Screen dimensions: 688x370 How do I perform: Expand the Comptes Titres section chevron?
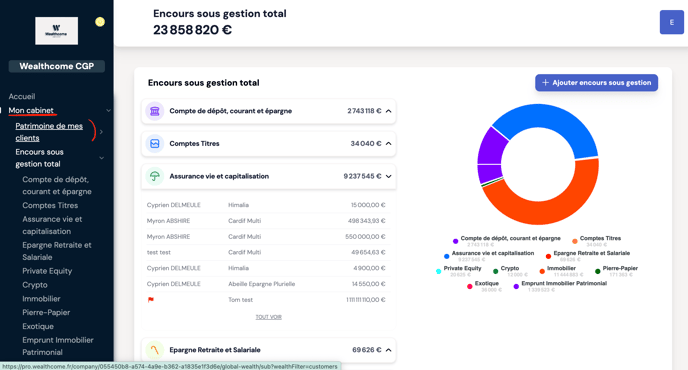(388, 144)
